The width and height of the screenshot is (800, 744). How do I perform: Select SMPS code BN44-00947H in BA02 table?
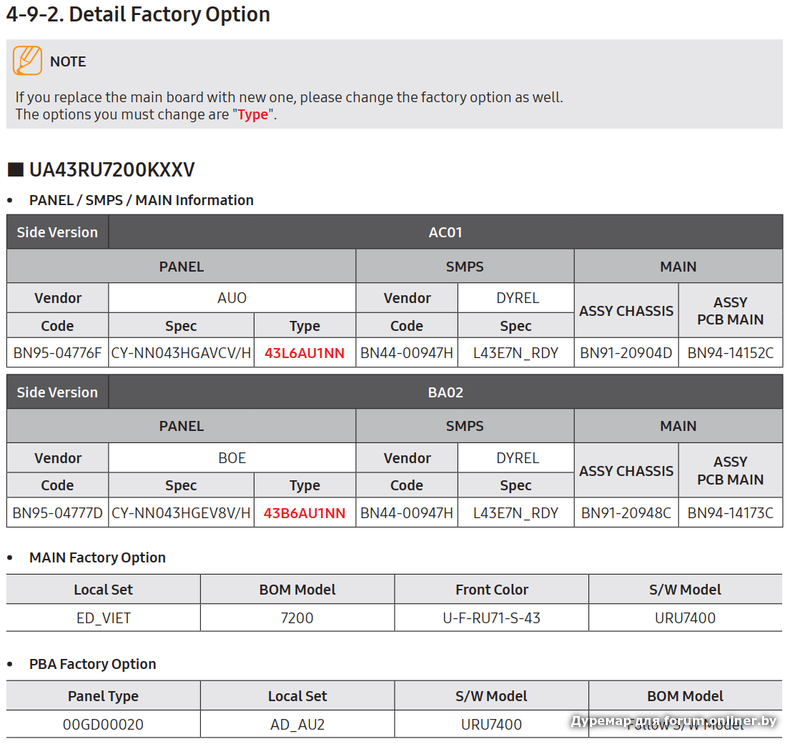407,513
